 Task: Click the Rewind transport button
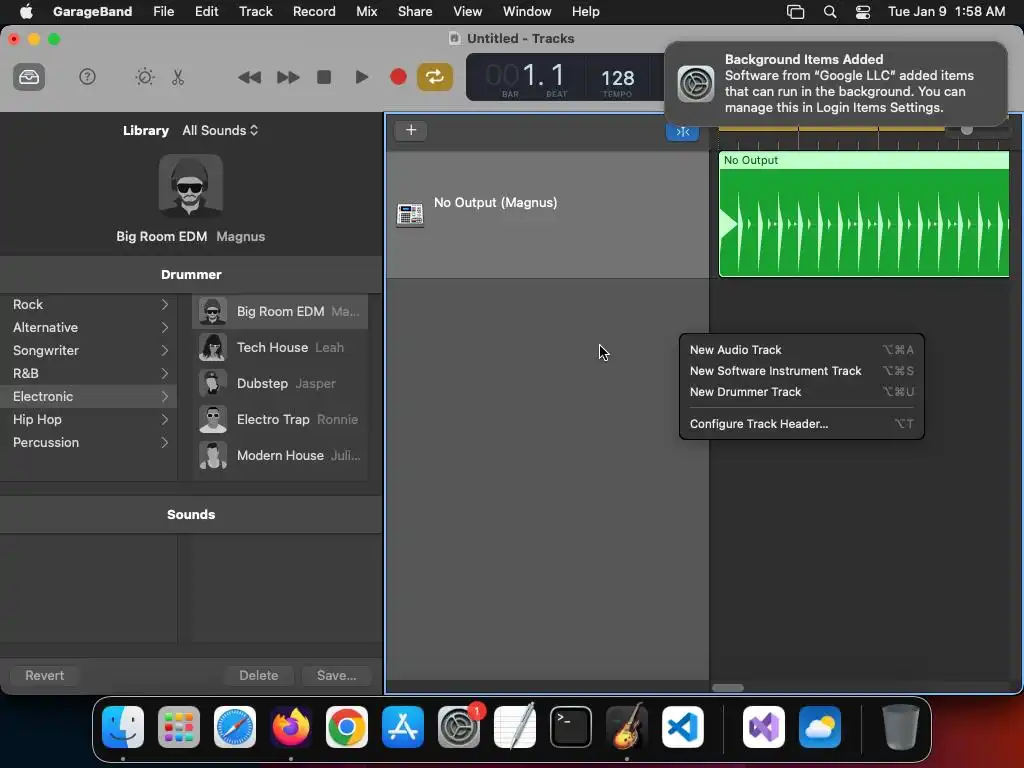[249, 77]
